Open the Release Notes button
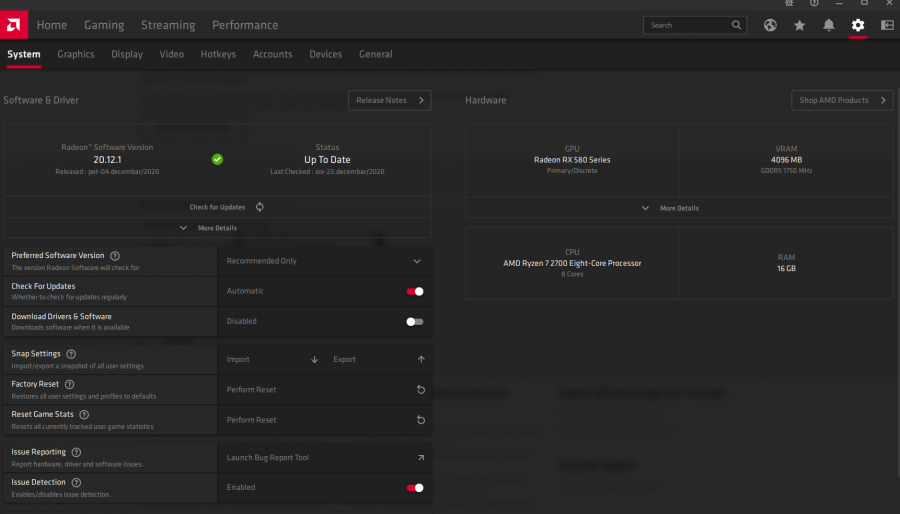The image size is (900, 514). pyautogui.click(x=390, y=100)
